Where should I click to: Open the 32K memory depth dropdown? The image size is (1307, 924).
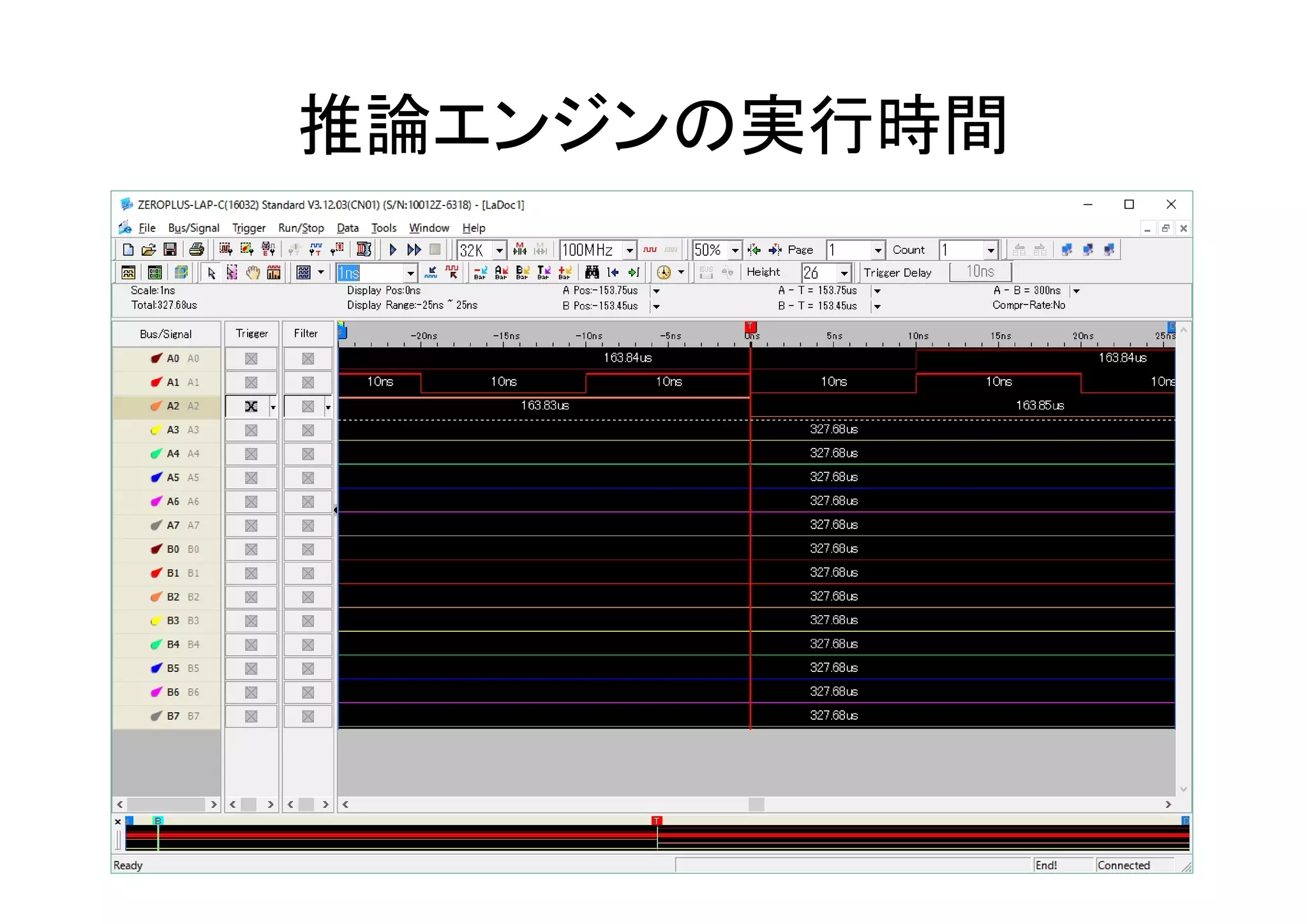[x=500, y=250]
